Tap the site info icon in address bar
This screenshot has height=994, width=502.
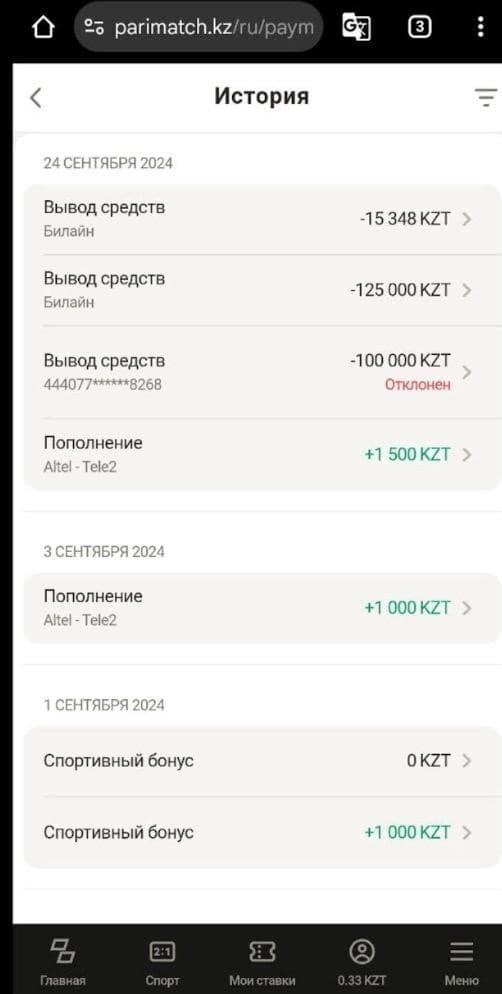[94, 27]
